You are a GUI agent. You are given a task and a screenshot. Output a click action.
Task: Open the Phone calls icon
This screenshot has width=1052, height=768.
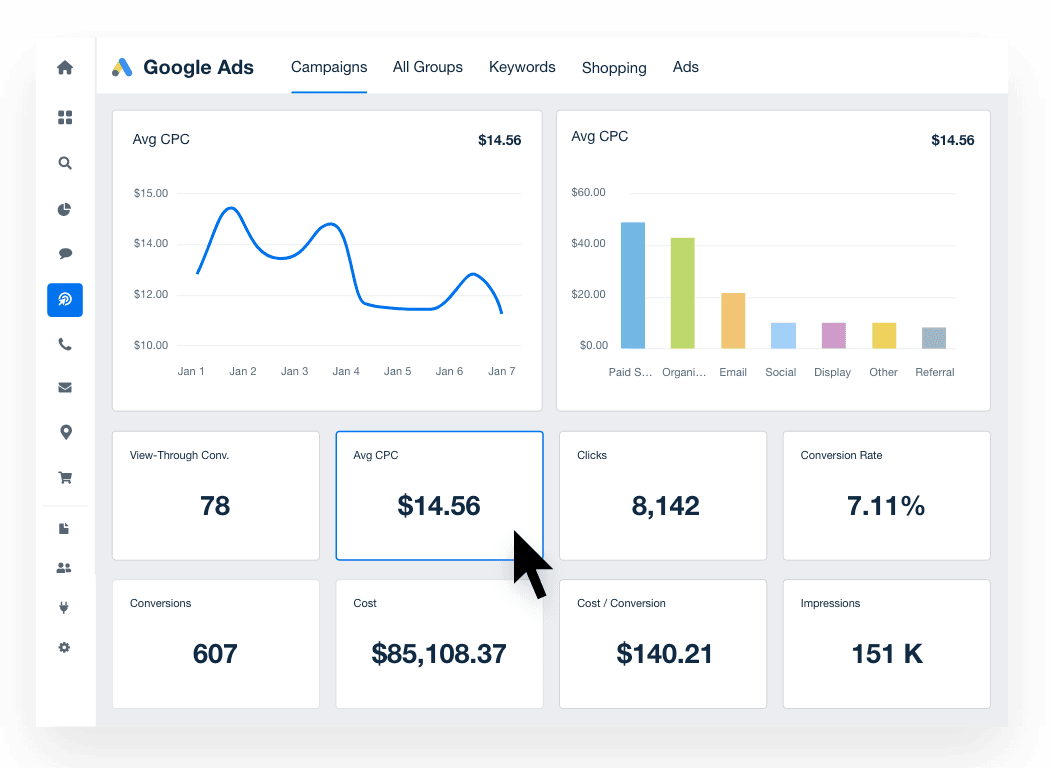64,344
